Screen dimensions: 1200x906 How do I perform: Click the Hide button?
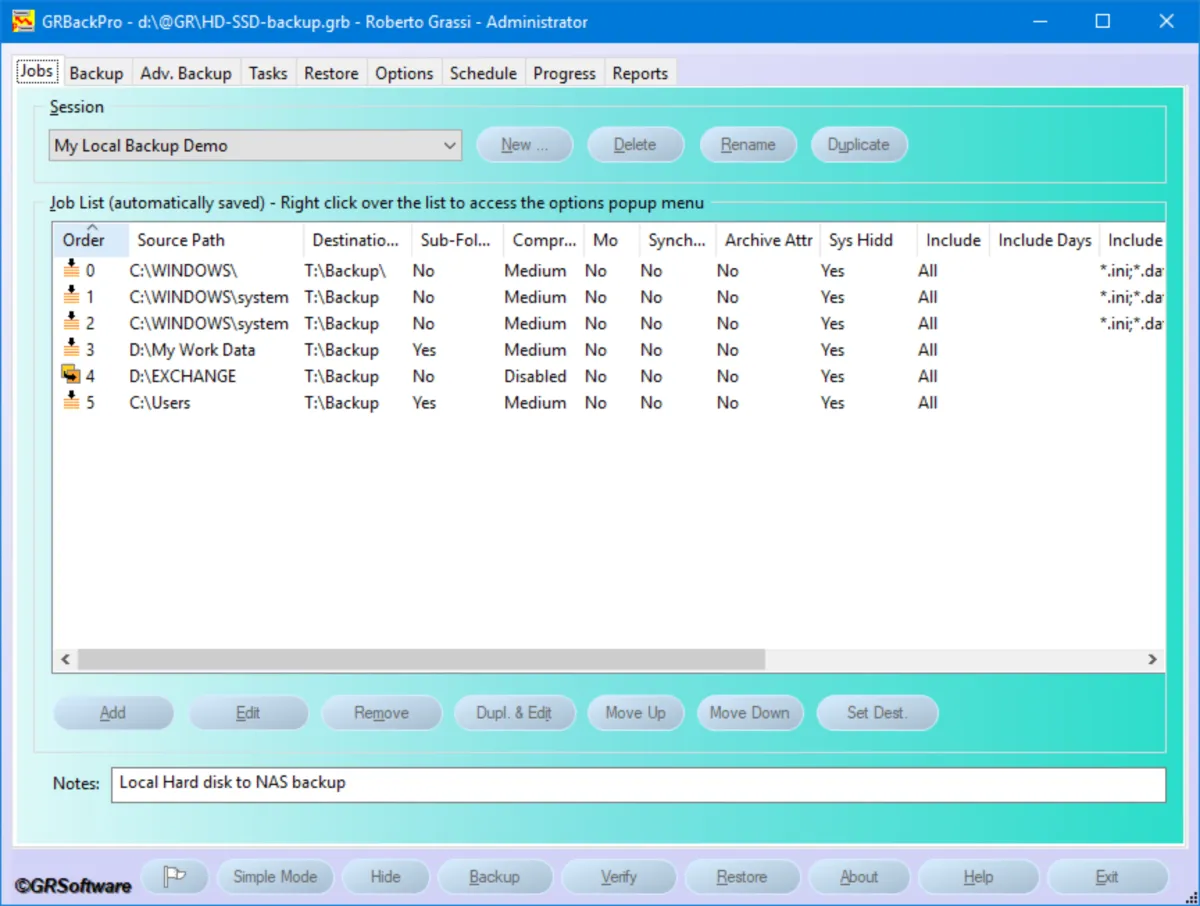(x=385, y=877)
